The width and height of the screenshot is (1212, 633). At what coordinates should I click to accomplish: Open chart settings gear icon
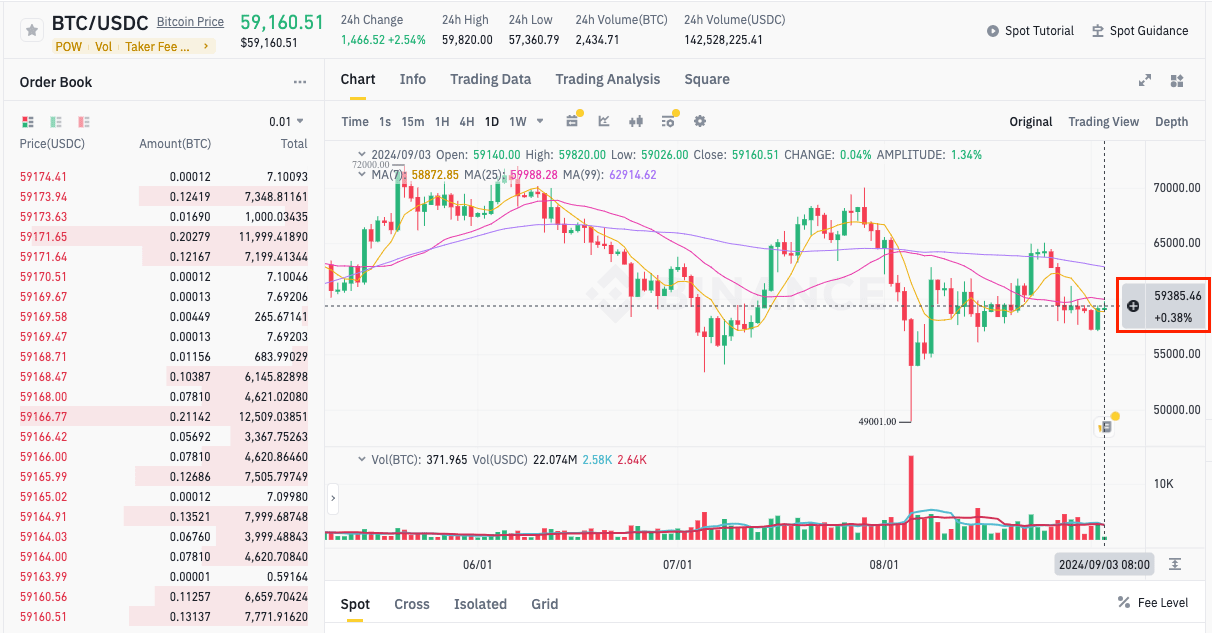click(x=700, y=121)
